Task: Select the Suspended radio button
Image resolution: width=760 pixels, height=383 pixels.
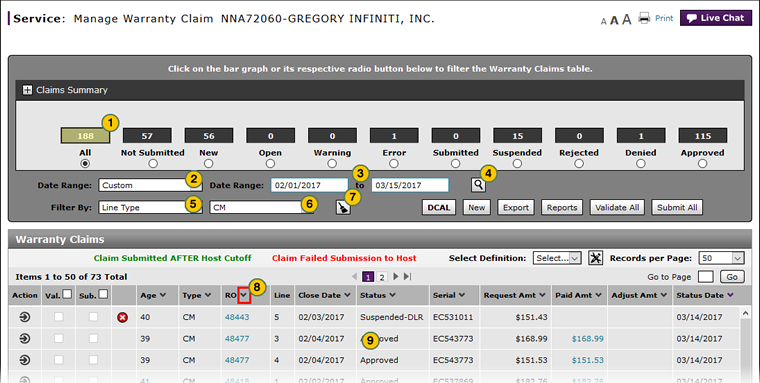Action: [517, 164]
